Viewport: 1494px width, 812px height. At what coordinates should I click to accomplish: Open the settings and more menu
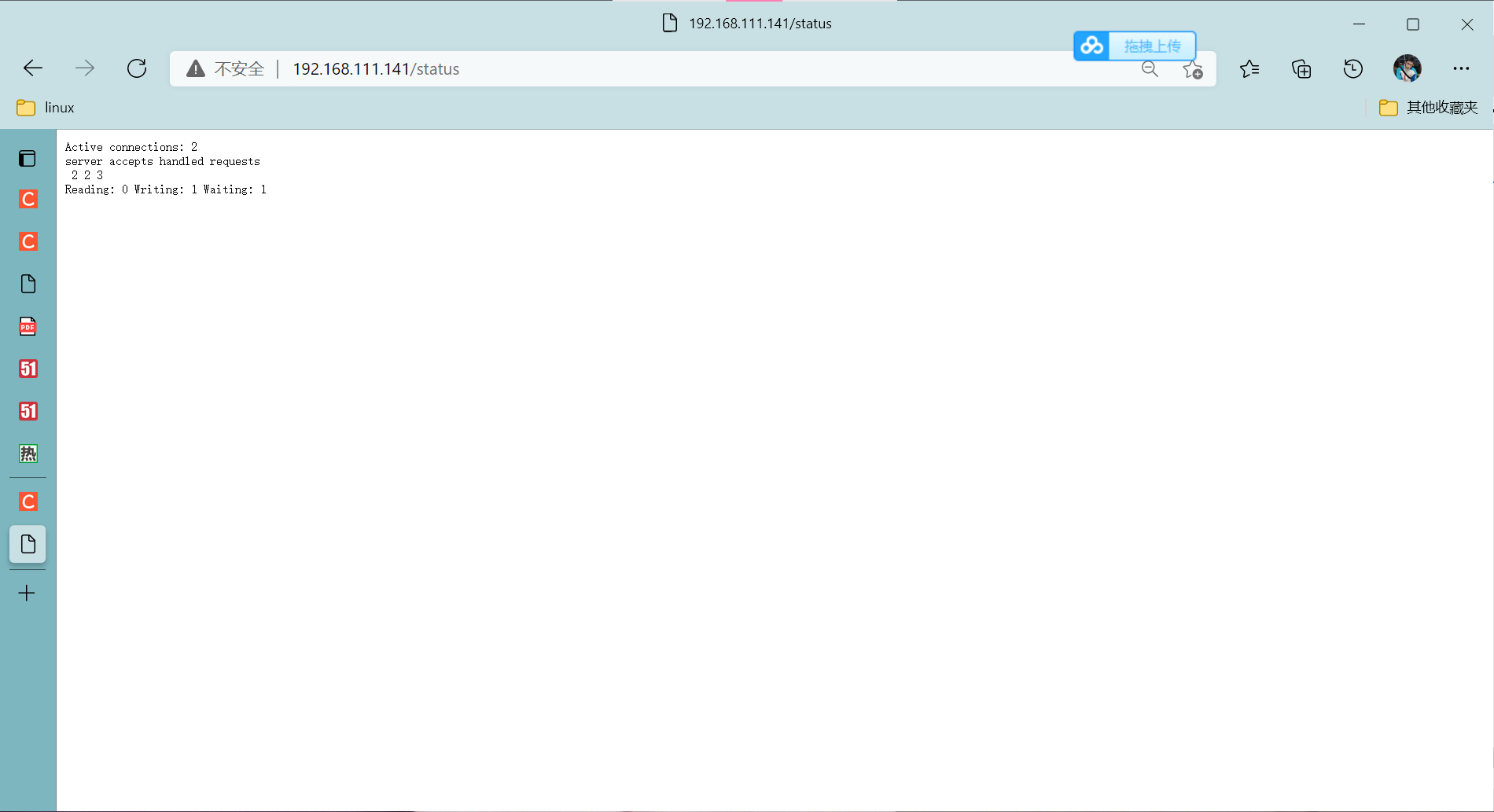(1461, 68)
